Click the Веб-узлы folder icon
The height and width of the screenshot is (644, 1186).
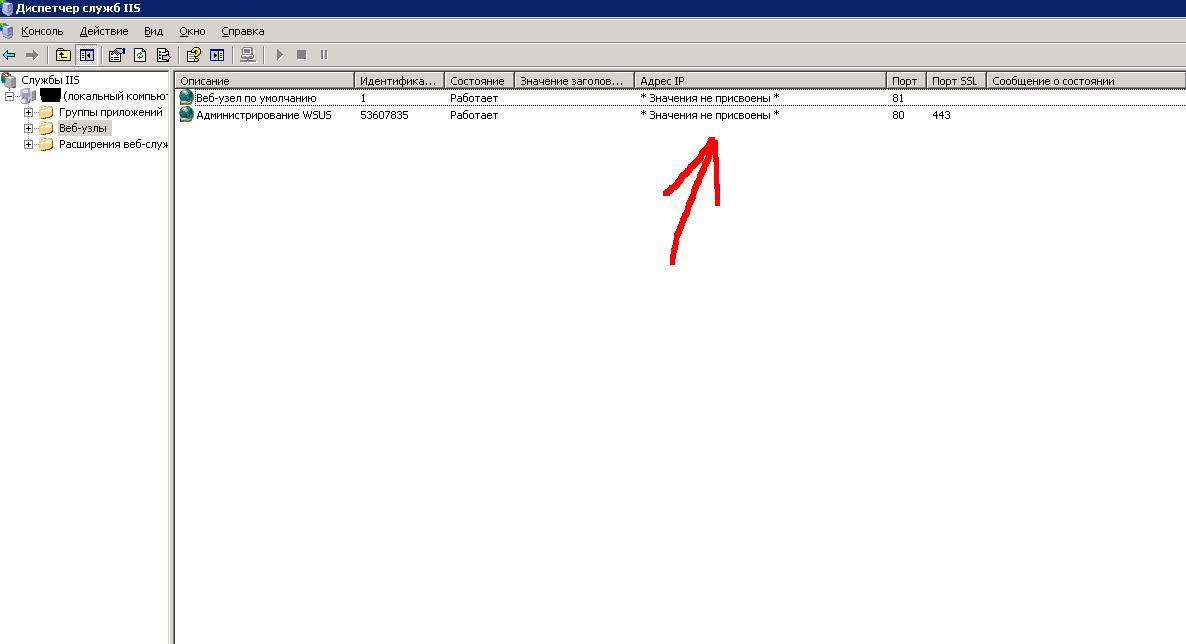(x=46, y=128)
